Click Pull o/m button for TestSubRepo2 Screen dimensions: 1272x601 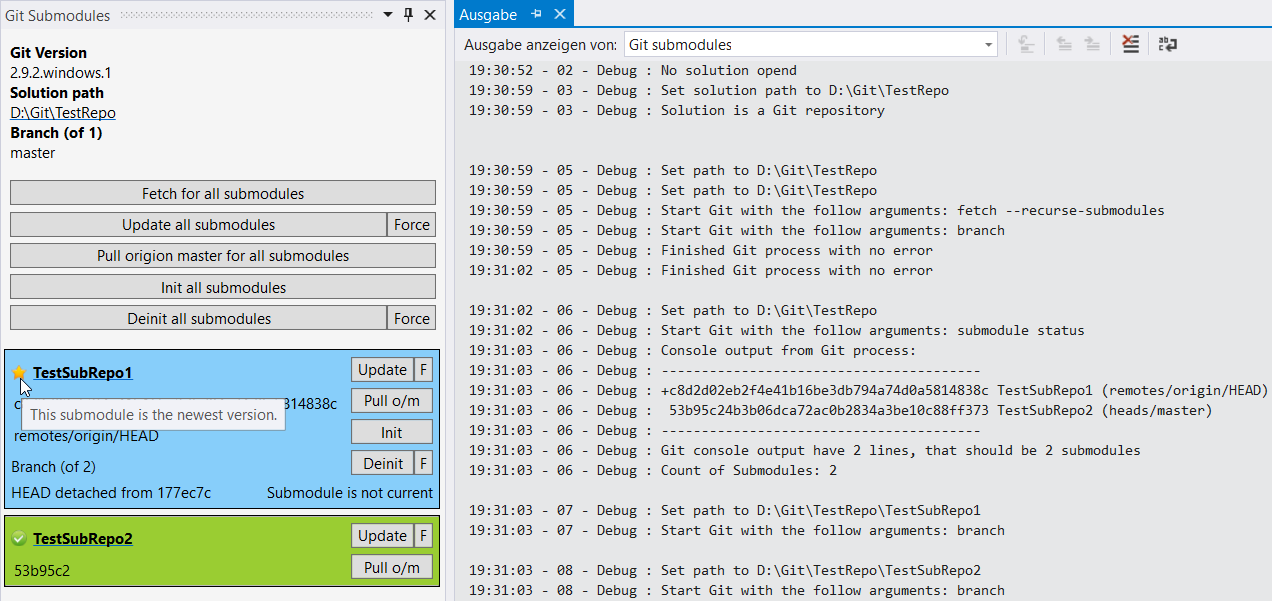[392, 567]
